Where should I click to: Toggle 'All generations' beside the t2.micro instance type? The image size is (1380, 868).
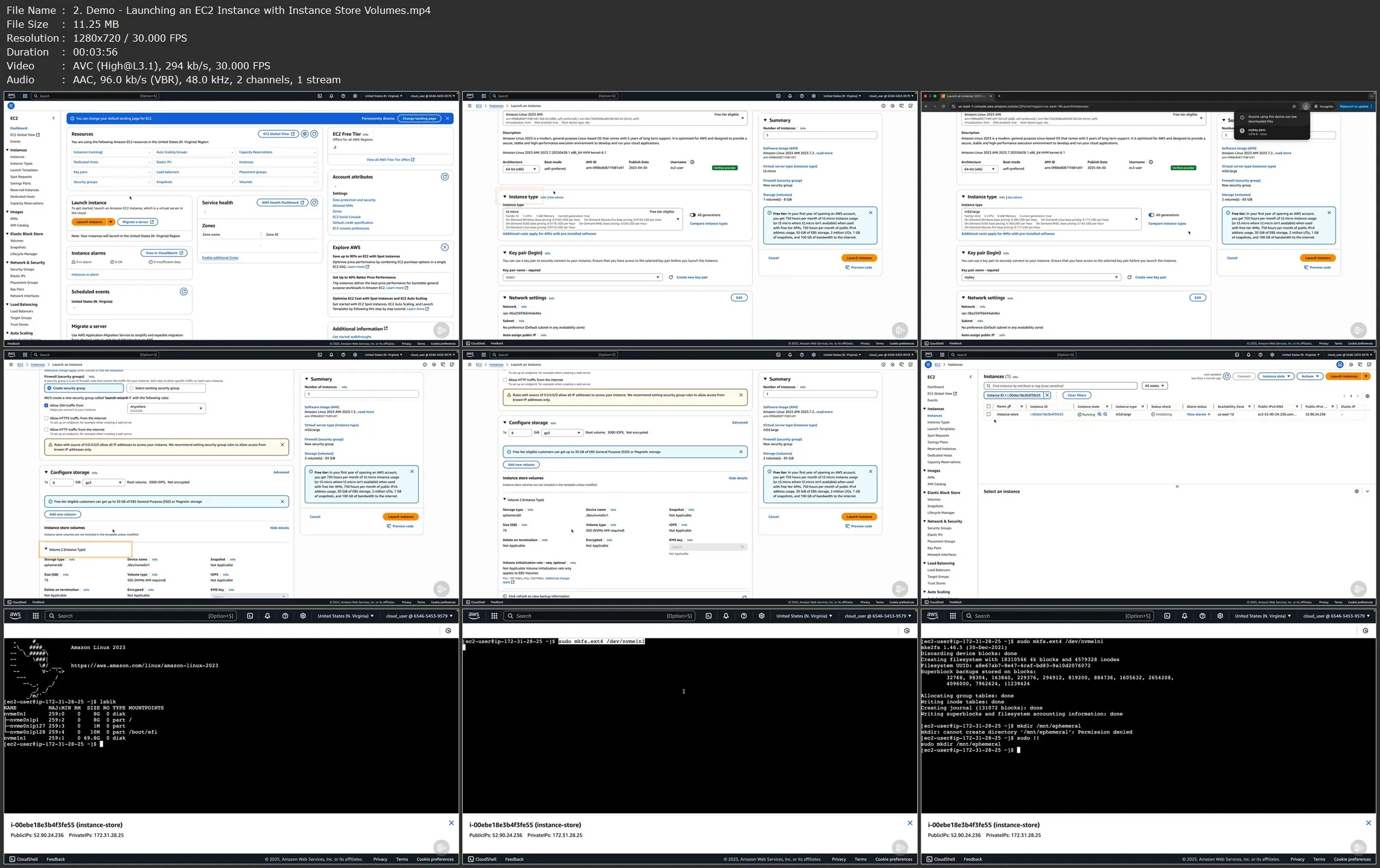[x=693, y=215]
